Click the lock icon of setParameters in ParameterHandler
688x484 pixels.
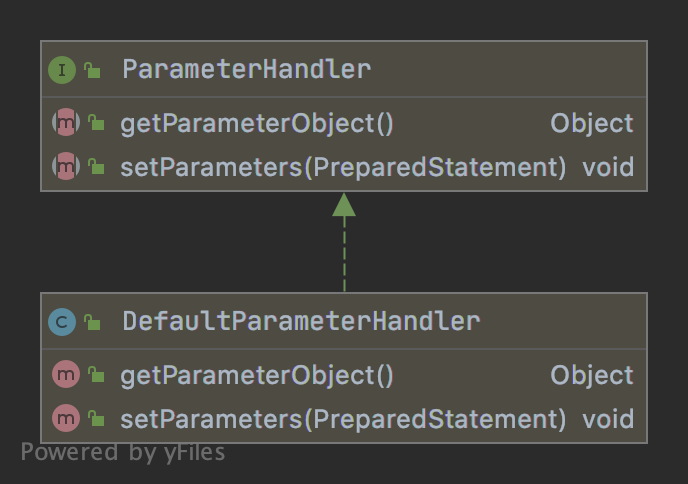(x=96, y=166)
